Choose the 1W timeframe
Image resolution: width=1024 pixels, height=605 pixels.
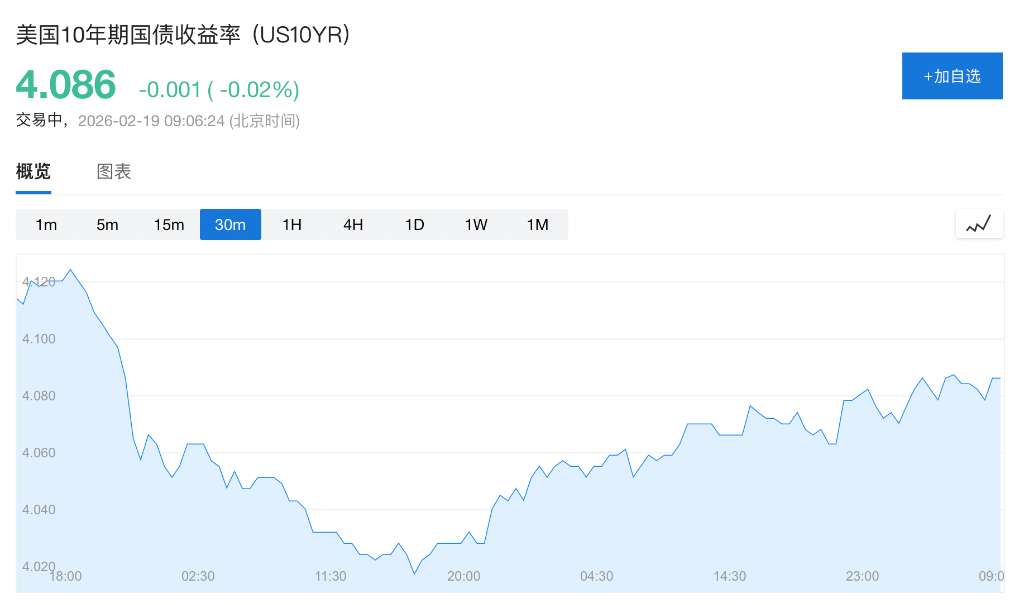click(x=476, y=225)
